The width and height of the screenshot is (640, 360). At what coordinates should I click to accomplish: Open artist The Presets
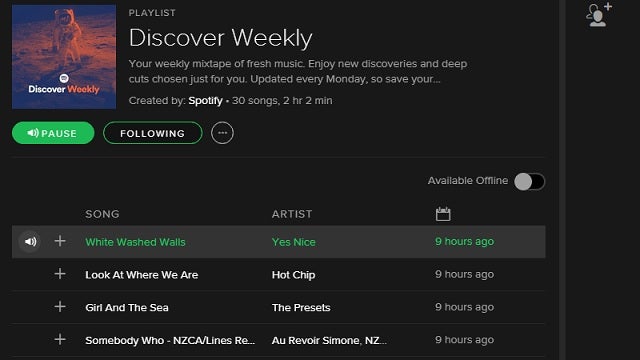click(301, 307)
